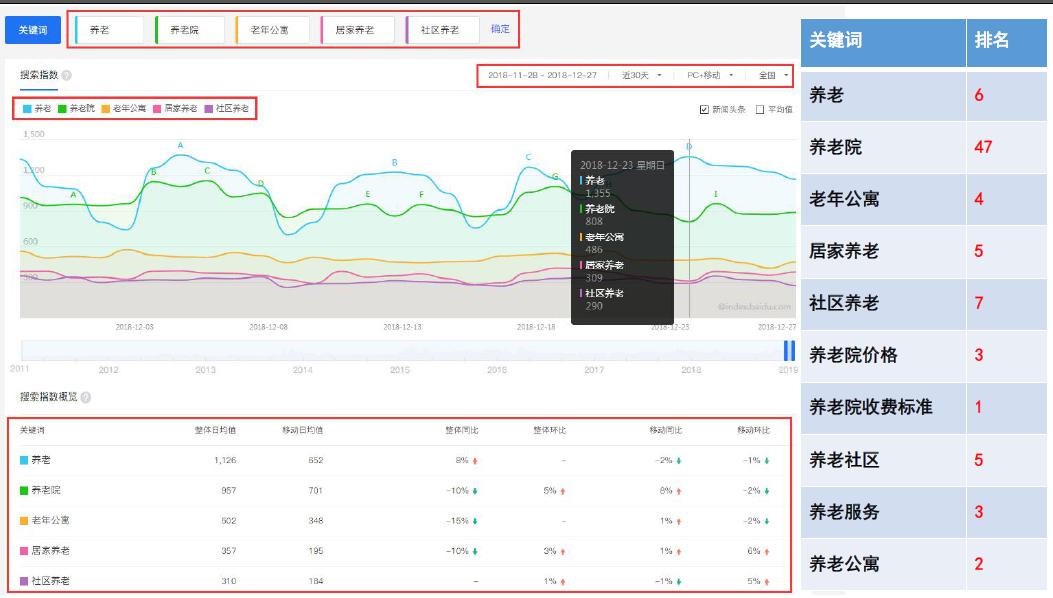Click the 居家养老 keyword input box
Image resolution: width=1053 pixels, height=598 pixels.
358,30
